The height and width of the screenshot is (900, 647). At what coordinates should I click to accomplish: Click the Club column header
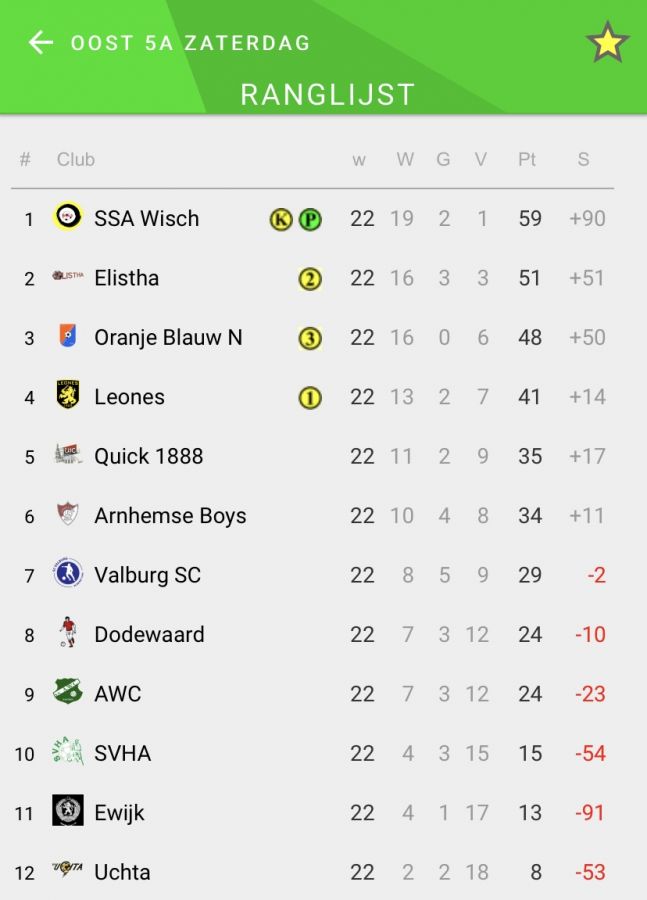(76, 159)
